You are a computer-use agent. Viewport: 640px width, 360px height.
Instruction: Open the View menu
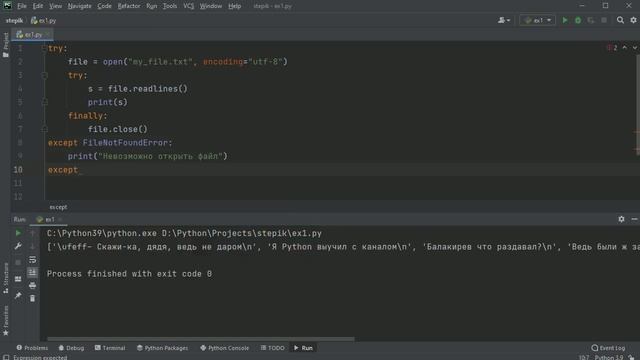point(55,6)
